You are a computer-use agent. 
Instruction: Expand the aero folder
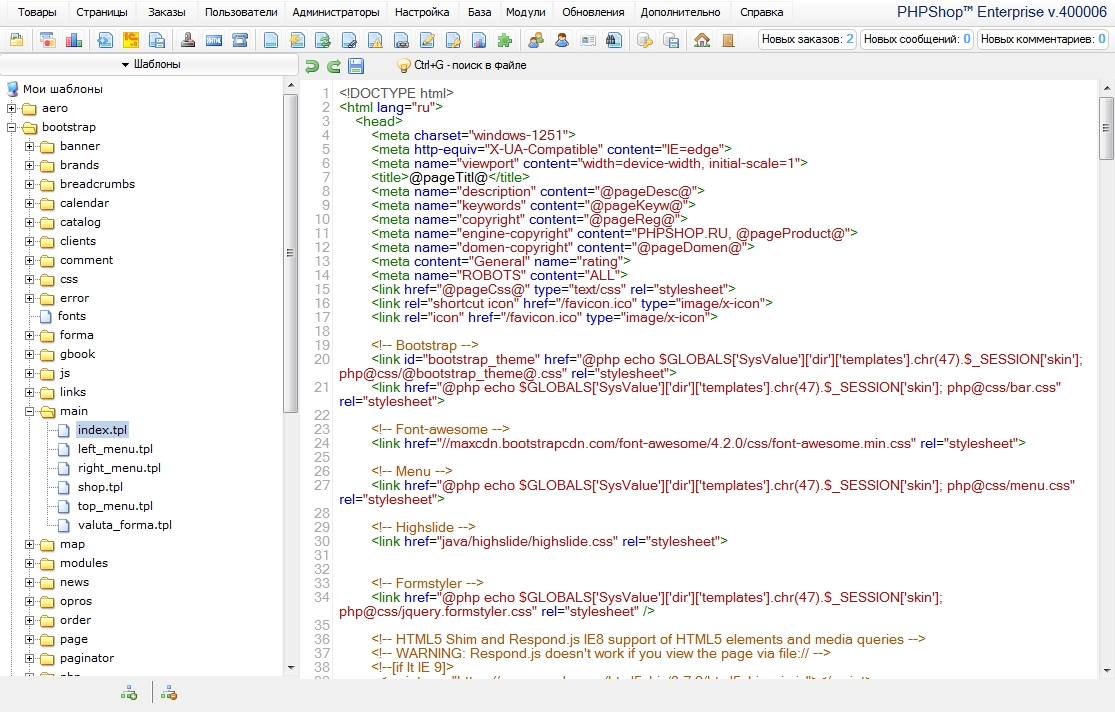tap(11, 108)
